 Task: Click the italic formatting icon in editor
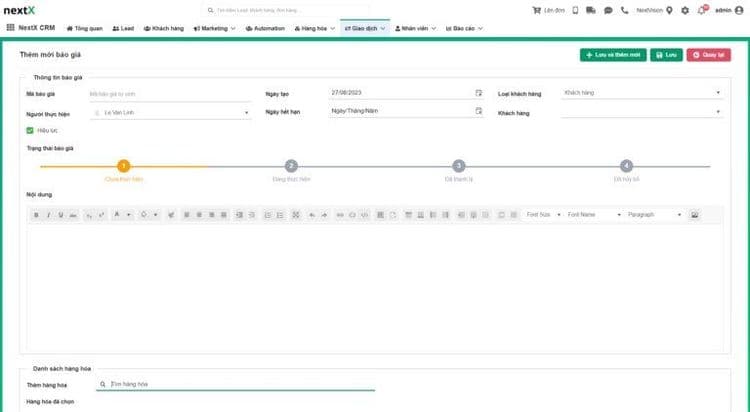point(48,215)
